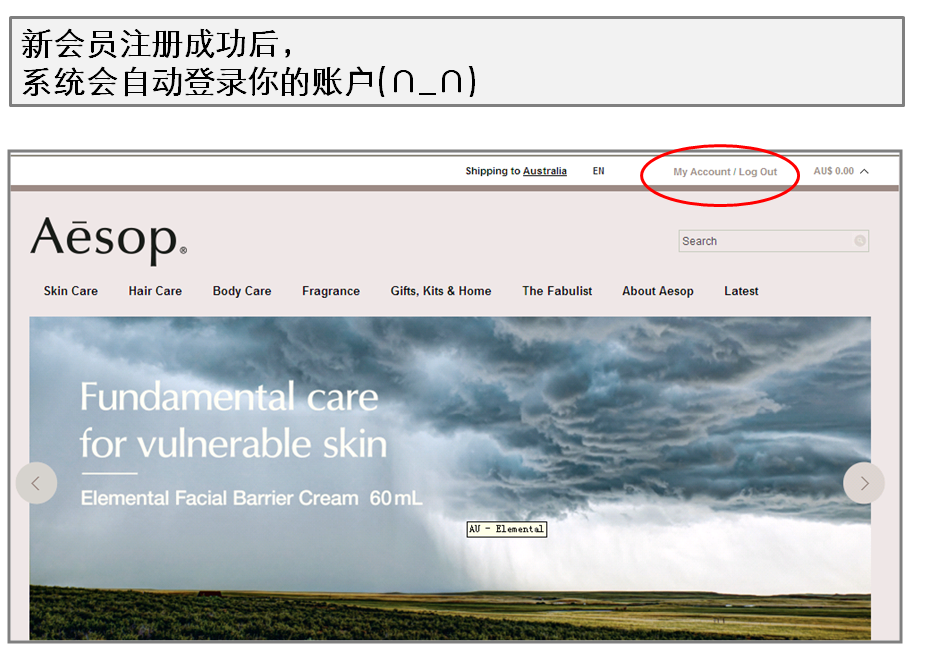Open the Fragrance menu
This screenshot has width=930, height=663.
click(331, 291)
